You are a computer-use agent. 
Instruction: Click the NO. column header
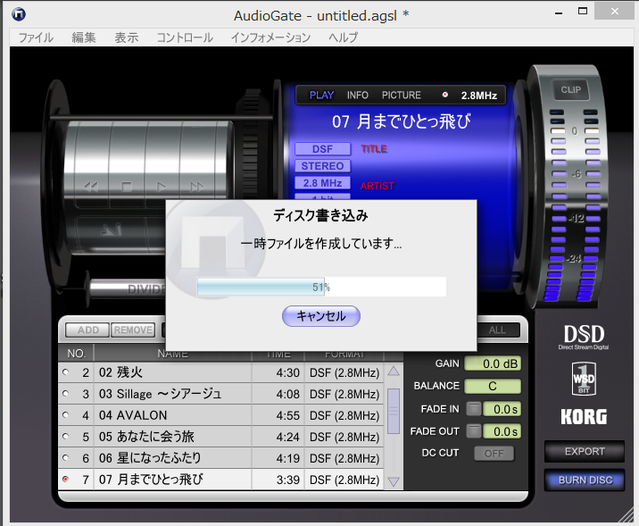pos(76,353)
